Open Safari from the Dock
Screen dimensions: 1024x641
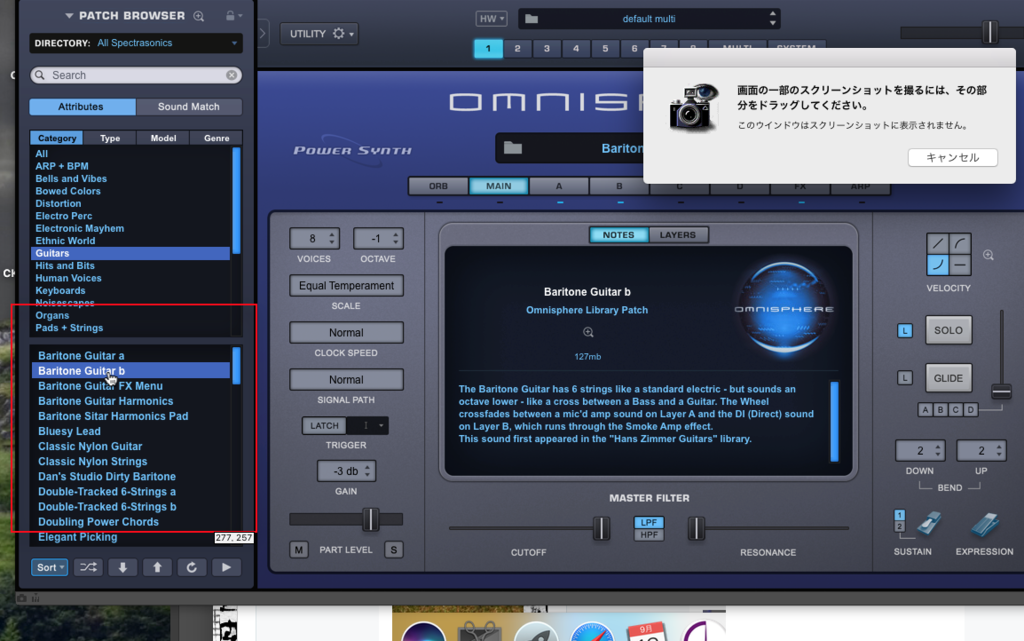click(592, 631)
